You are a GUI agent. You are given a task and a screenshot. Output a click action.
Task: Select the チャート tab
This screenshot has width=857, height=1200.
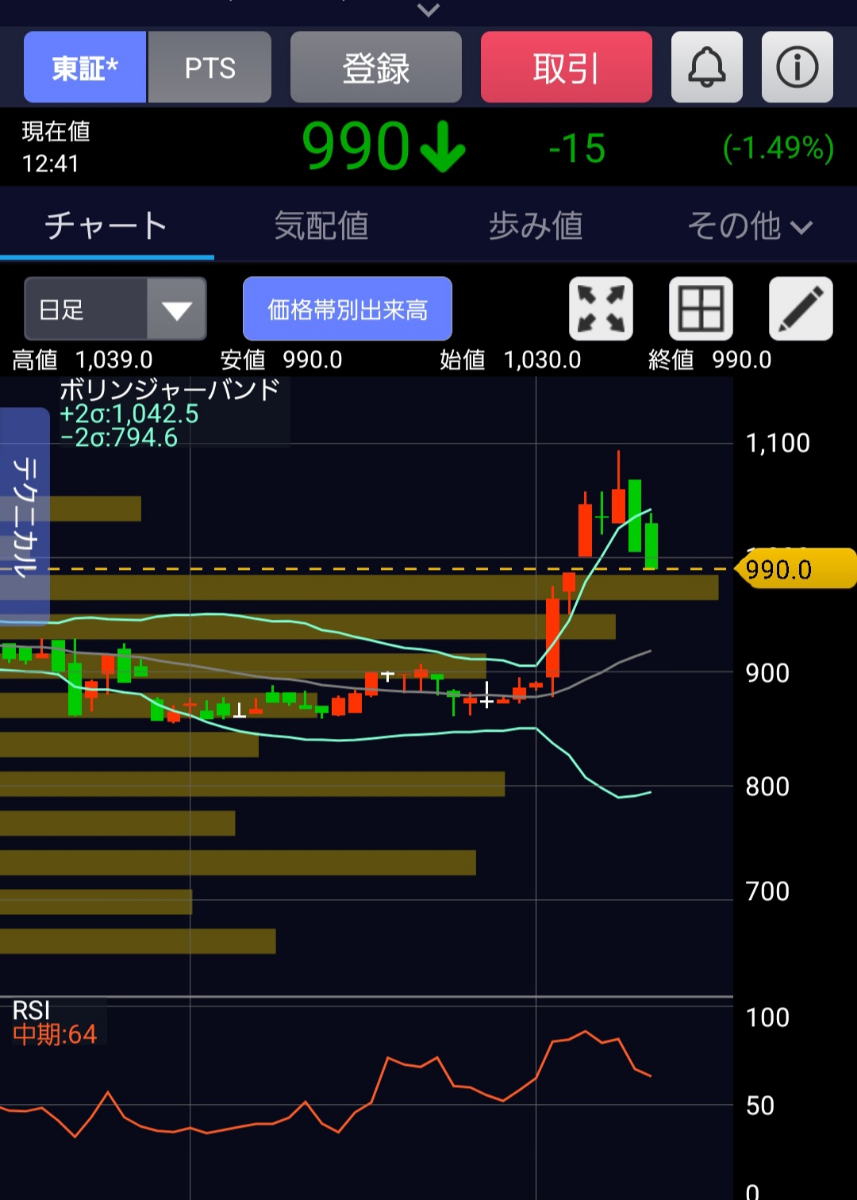click(106, 226)
